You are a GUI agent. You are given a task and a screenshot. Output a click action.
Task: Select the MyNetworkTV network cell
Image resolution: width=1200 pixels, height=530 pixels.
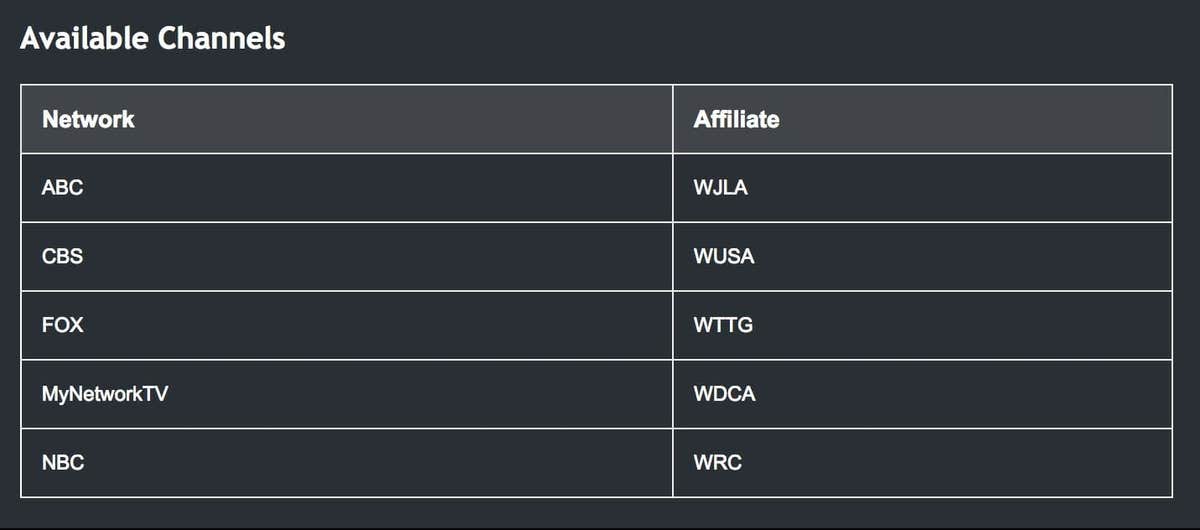(105, 394)
